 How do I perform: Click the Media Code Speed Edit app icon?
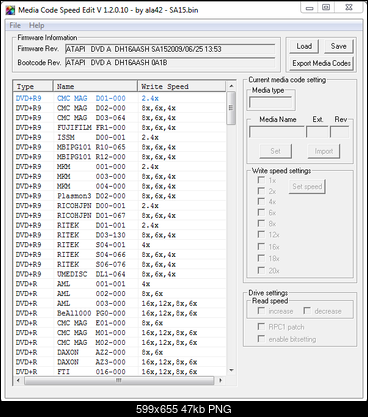coord(10,10)
